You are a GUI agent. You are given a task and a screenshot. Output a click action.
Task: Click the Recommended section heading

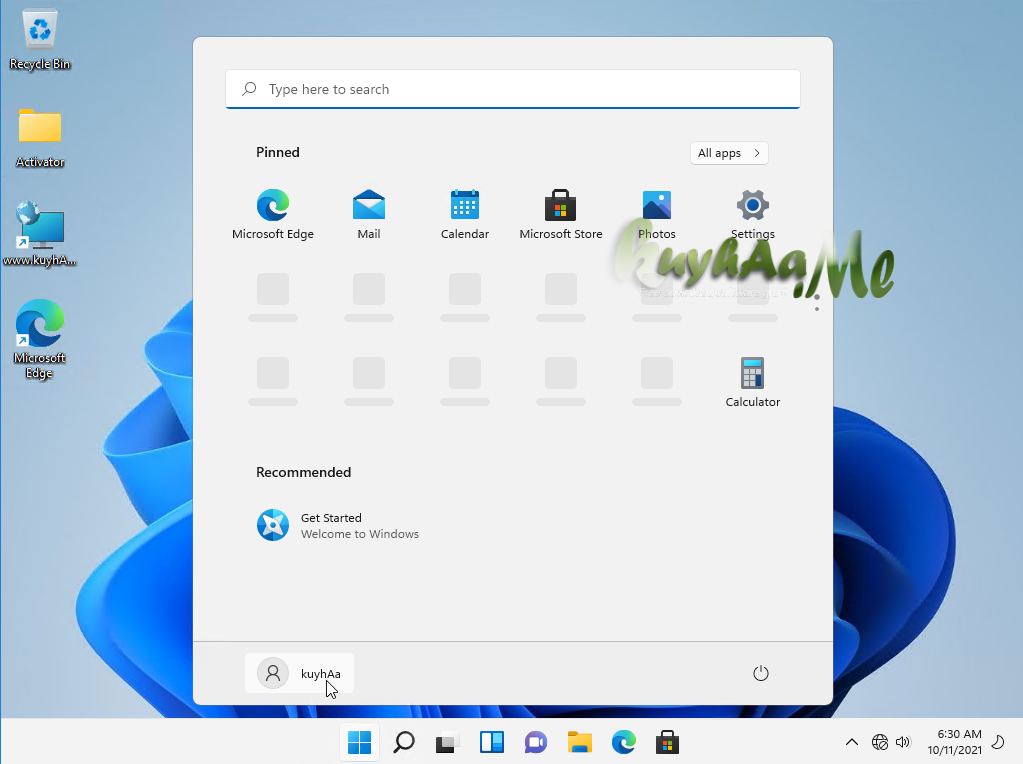[303, 472]
